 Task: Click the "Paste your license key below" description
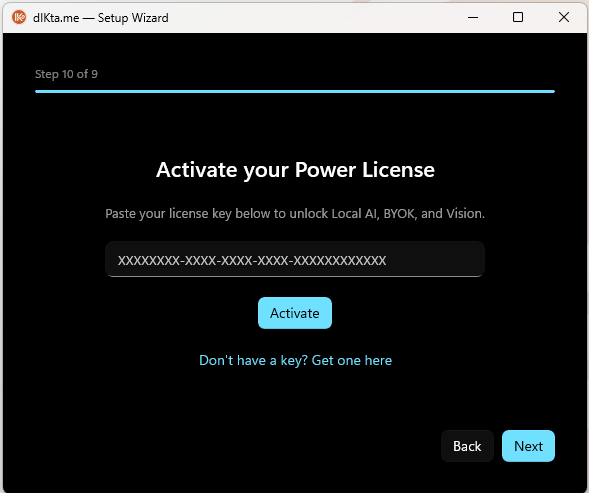pos(295,213)
